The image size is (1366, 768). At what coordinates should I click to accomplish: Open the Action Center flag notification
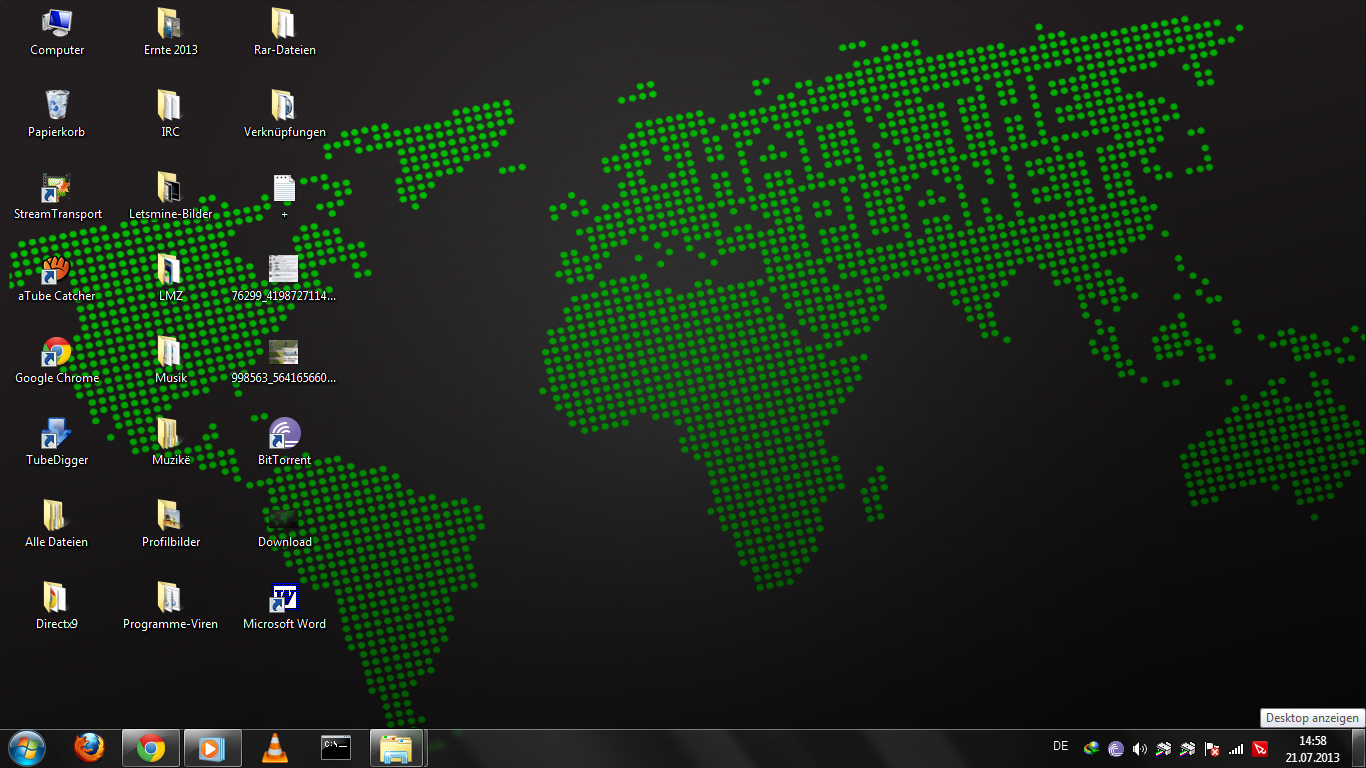coord(1212,748)
